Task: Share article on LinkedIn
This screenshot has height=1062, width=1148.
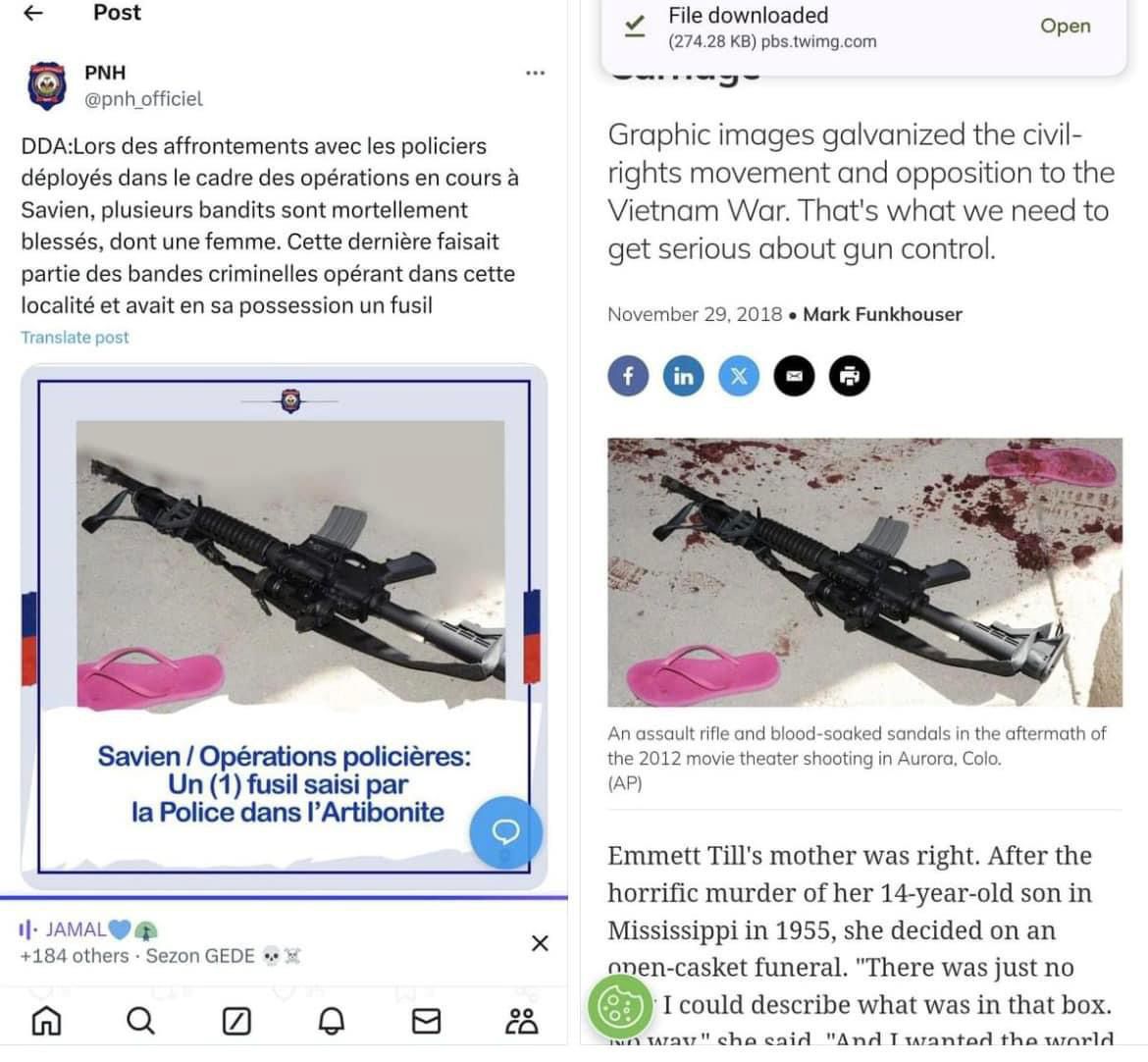Action: [x=684, y=377]
